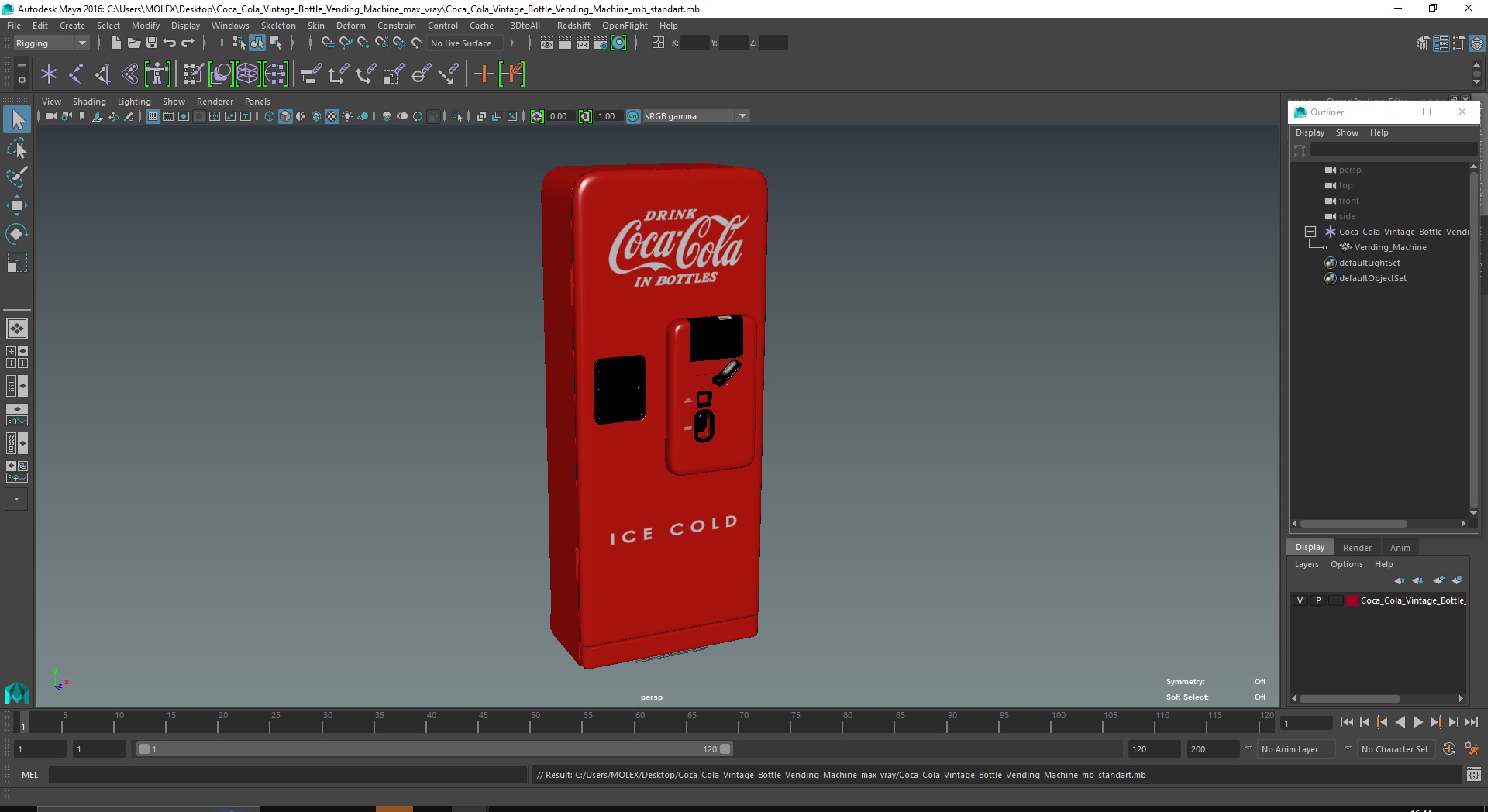Open the Script Editor icon at bottom right
Screen dimensions: 1491x812
pyautogui.click(x=1473, y=774)
